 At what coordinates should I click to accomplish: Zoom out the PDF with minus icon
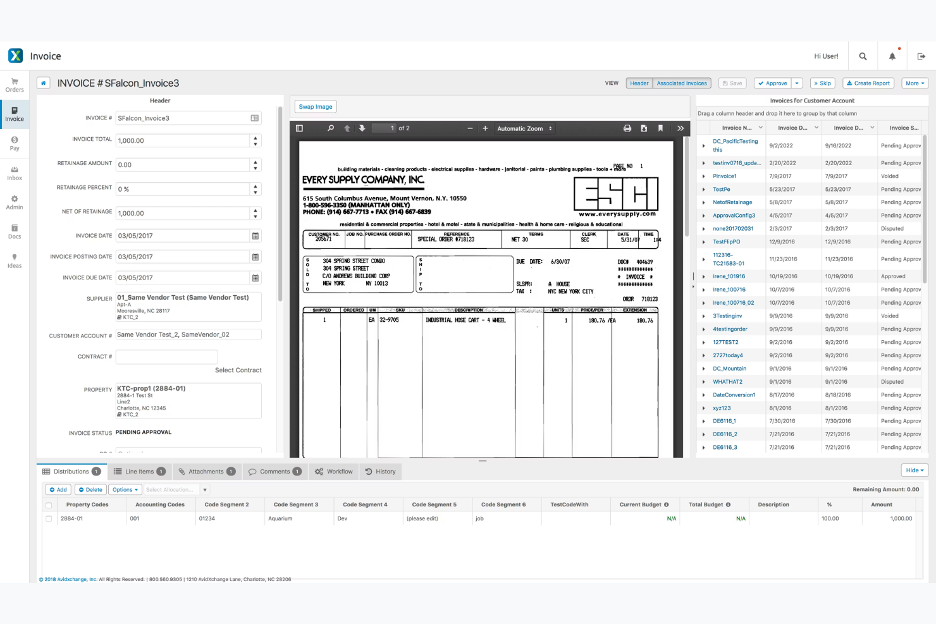(x=470, y=128)
